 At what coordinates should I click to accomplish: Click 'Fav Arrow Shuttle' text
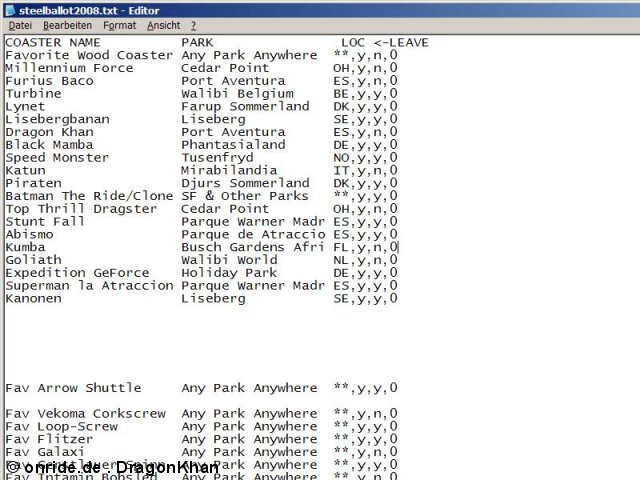(x=73, y=388)
